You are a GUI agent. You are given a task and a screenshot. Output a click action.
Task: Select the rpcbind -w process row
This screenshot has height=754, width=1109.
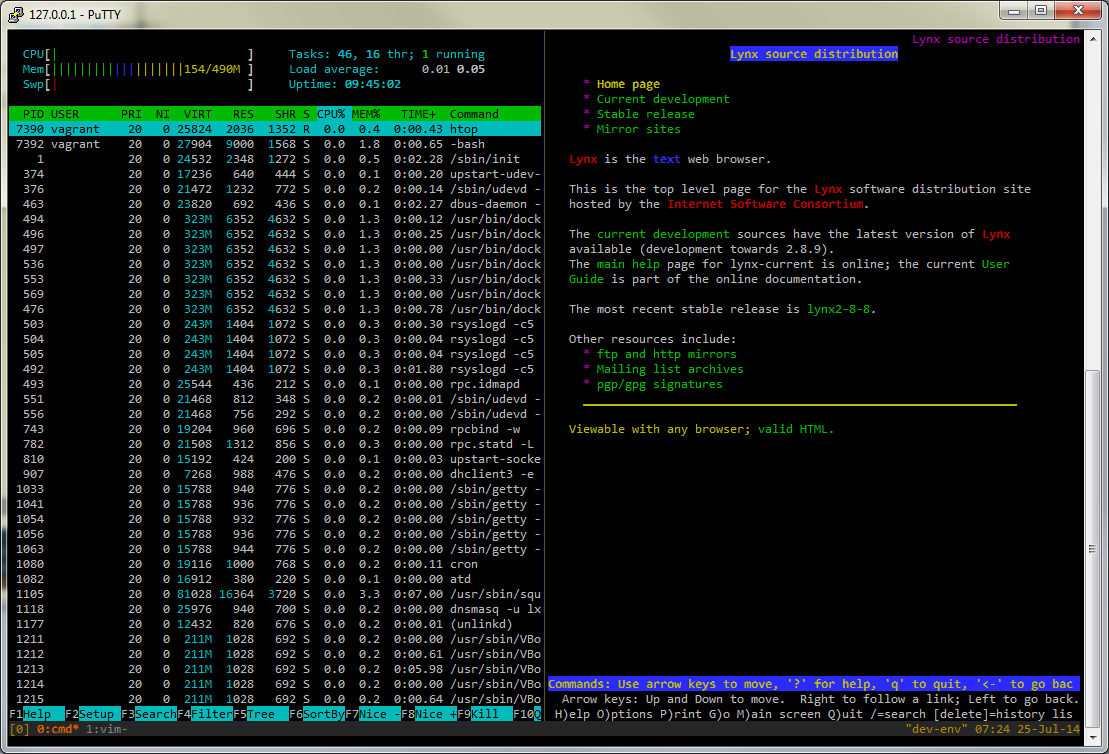coord(275,429)
